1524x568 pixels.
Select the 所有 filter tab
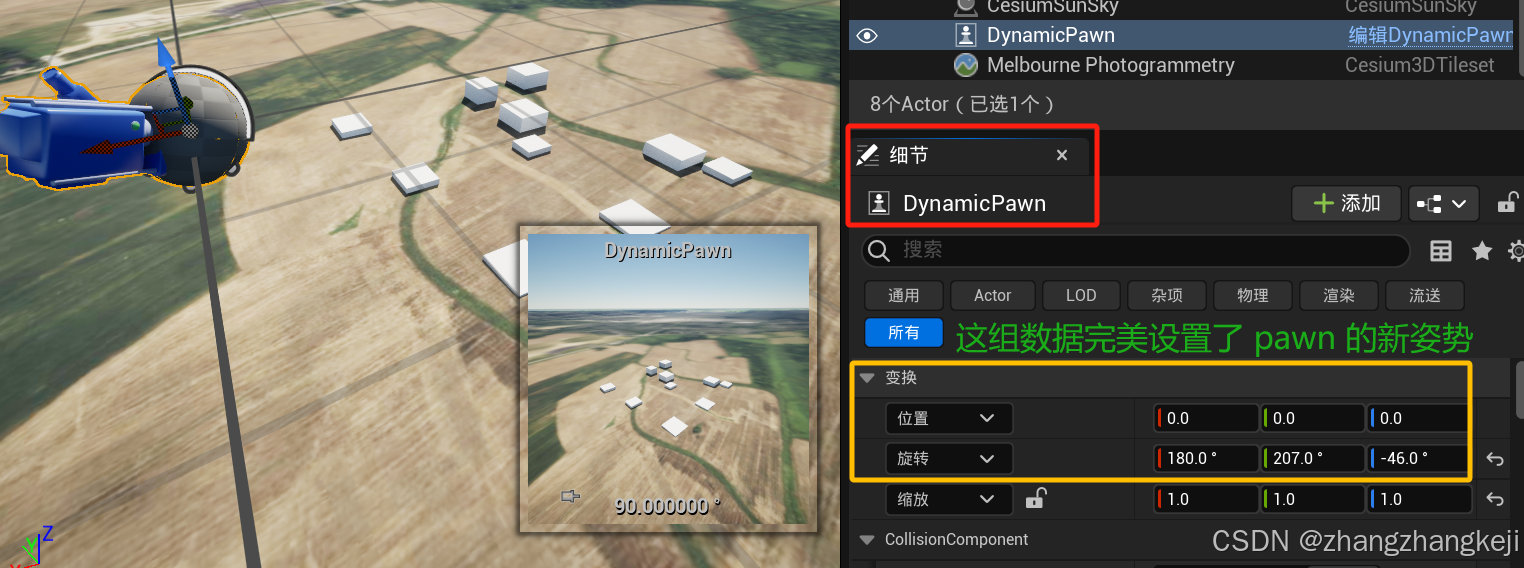coord(903,332)
